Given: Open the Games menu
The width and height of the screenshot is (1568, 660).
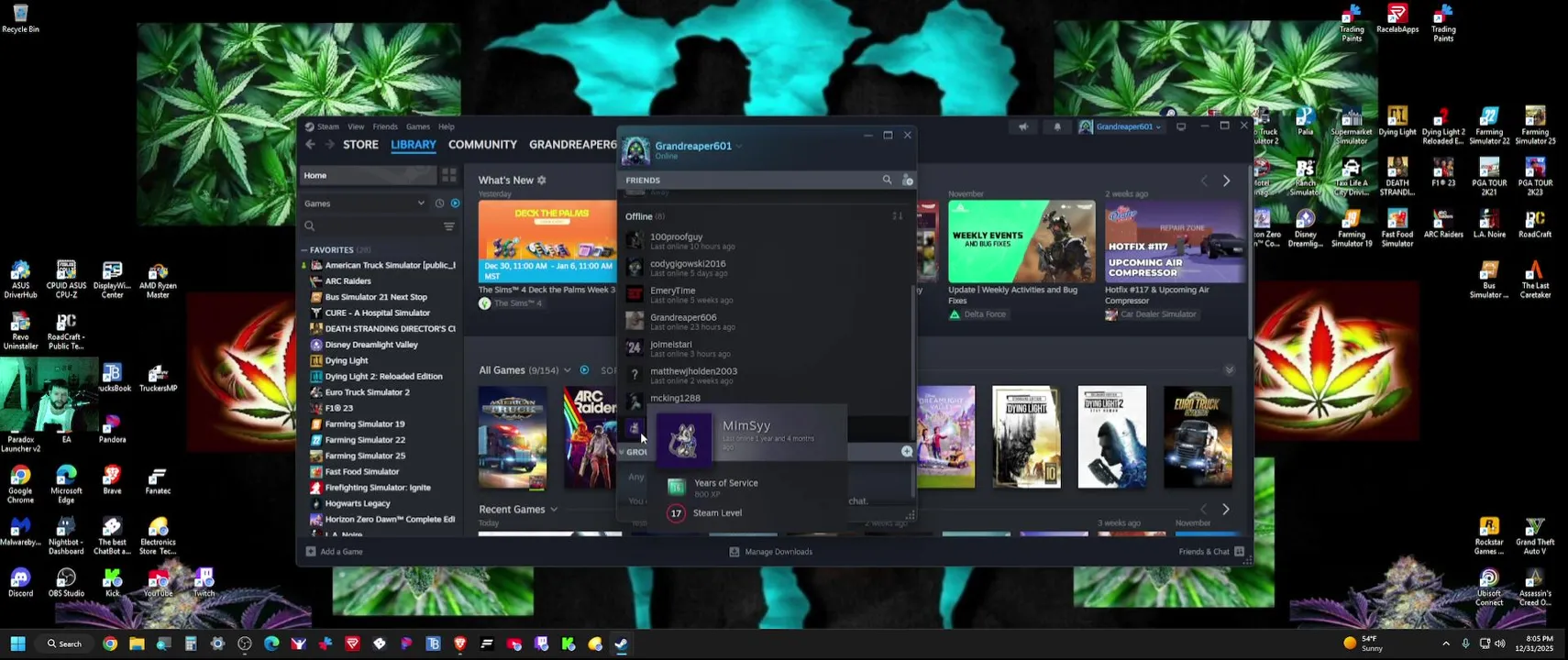Looking at the screenshot, I should click(x=418, y=126).
